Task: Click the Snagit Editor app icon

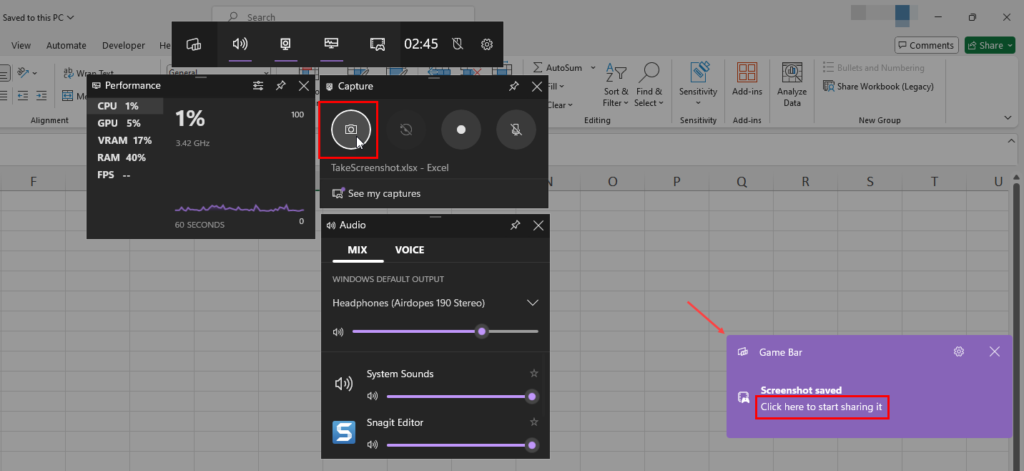Action: [x=344, y=432]
